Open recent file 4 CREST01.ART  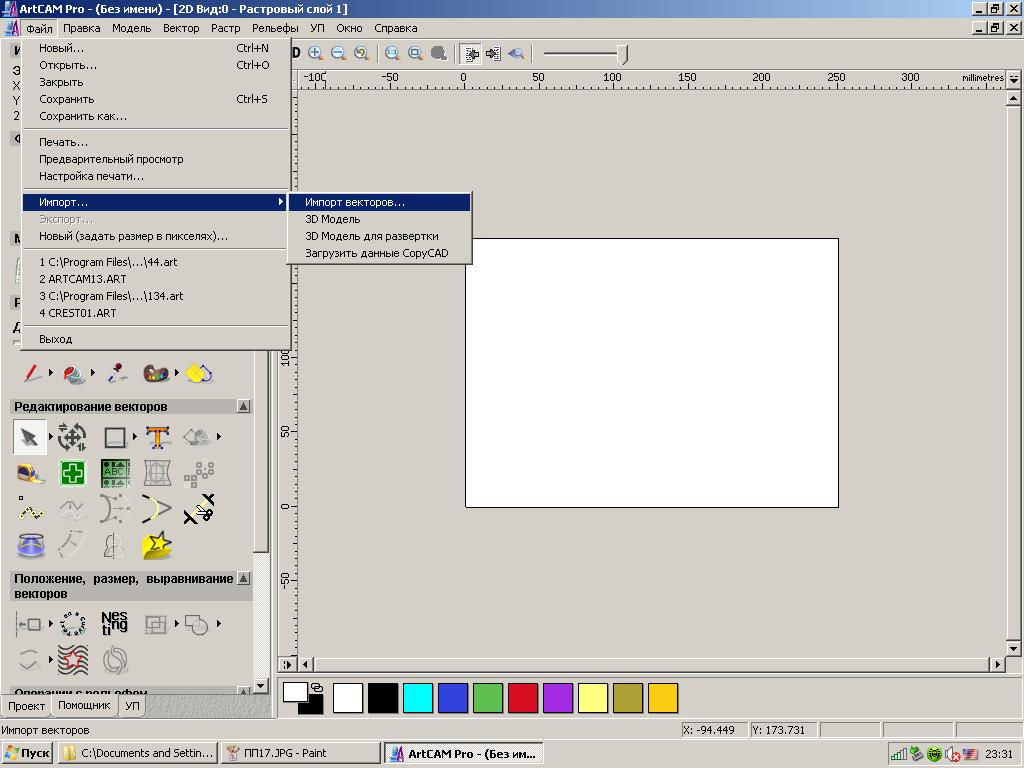[x=155, y=313]
